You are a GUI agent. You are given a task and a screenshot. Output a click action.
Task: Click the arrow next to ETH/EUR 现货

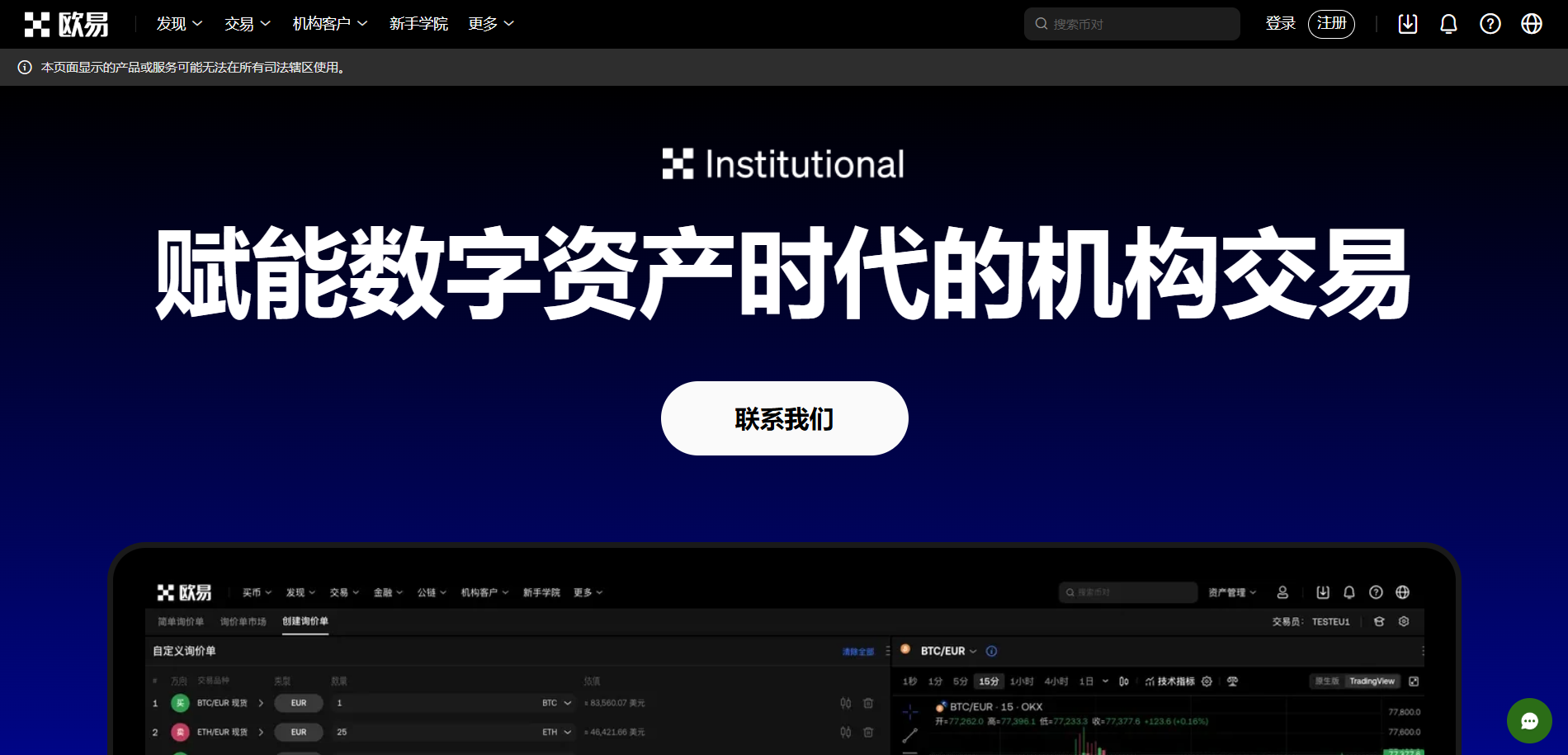(261, 732)
